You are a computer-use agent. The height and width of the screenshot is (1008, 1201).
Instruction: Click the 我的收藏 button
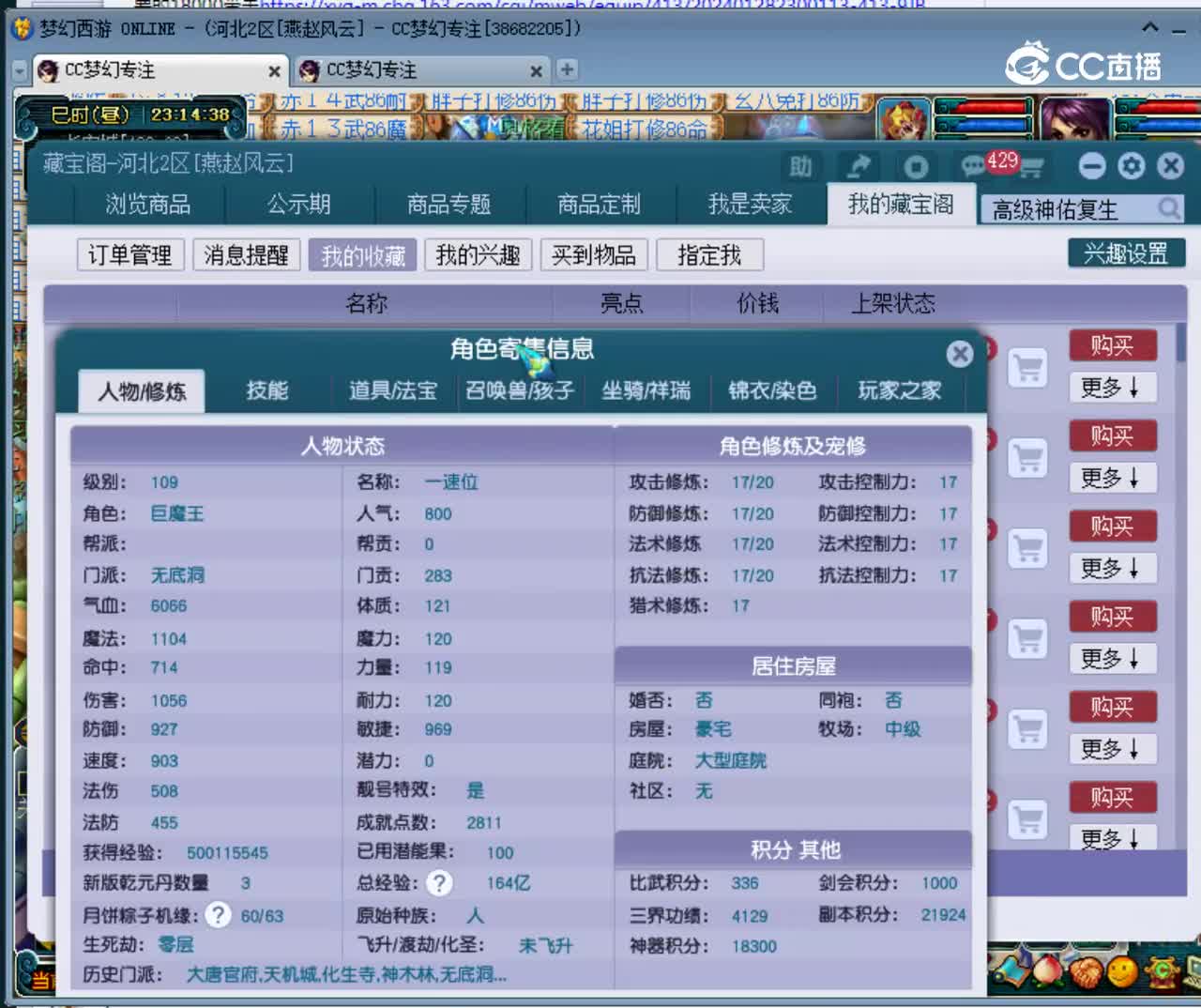coord(362,255)
